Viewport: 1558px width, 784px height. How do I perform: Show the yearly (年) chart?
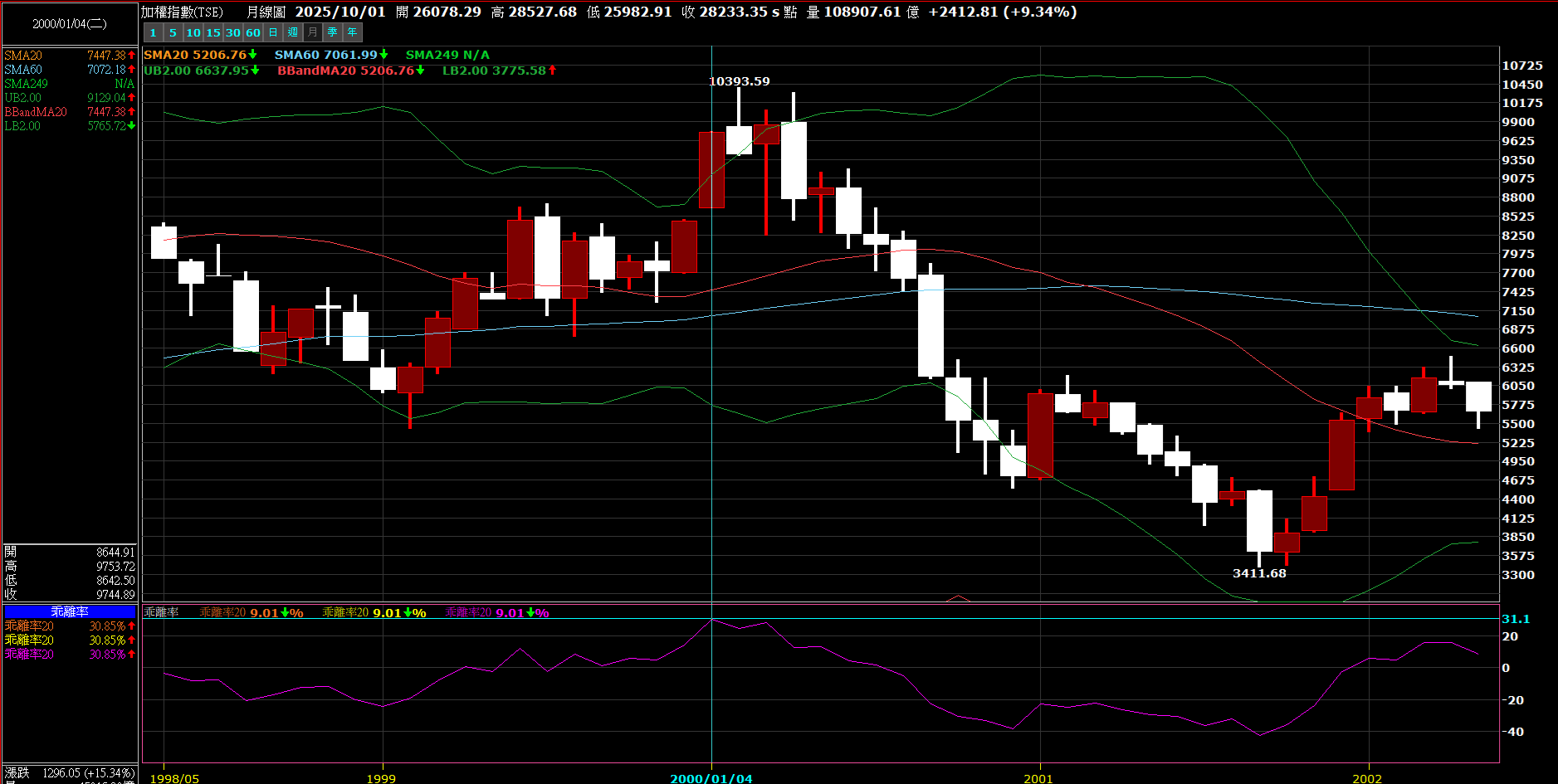point(353,32)
